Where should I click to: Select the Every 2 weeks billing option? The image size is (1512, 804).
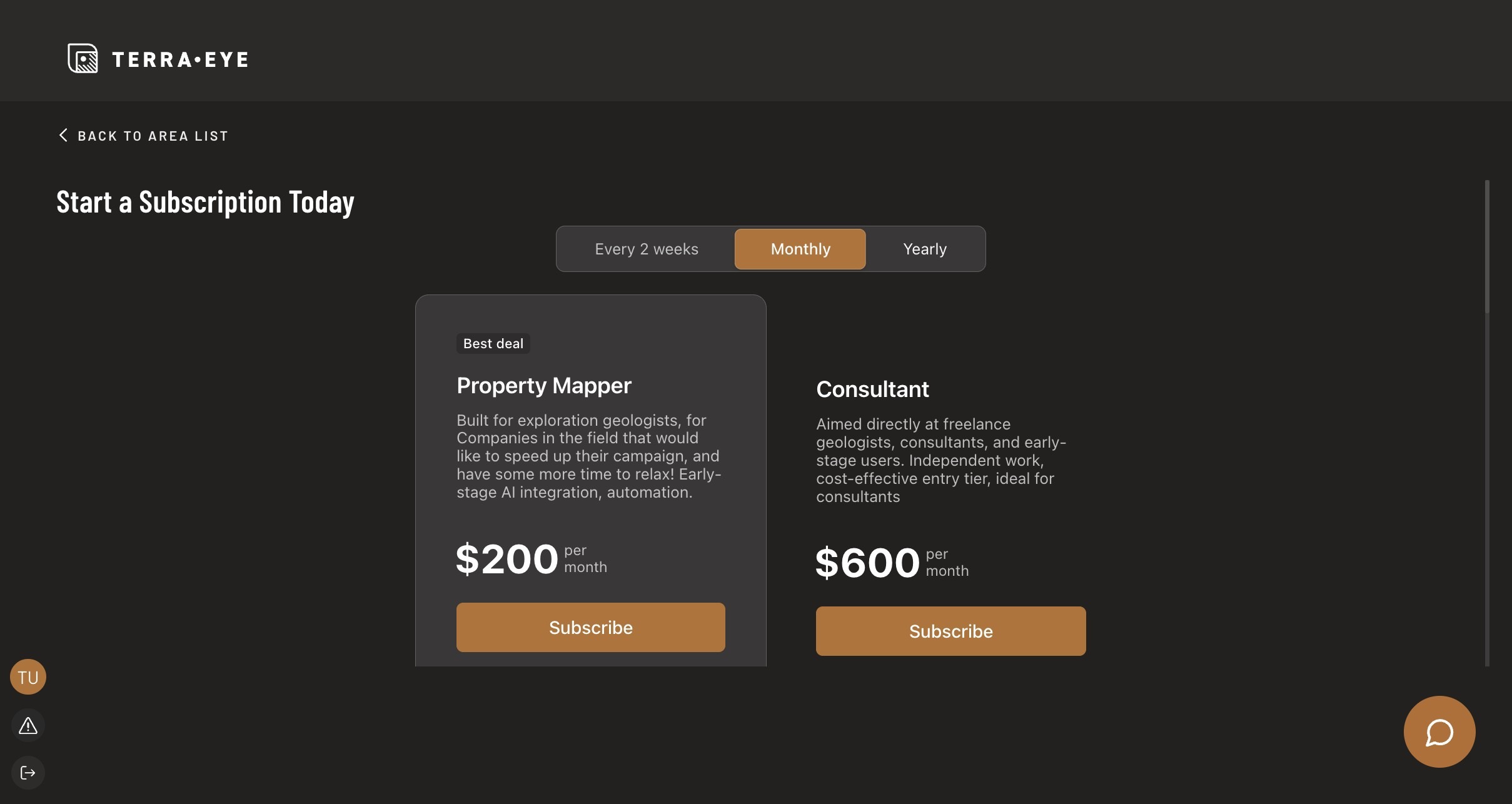(646, 249)
